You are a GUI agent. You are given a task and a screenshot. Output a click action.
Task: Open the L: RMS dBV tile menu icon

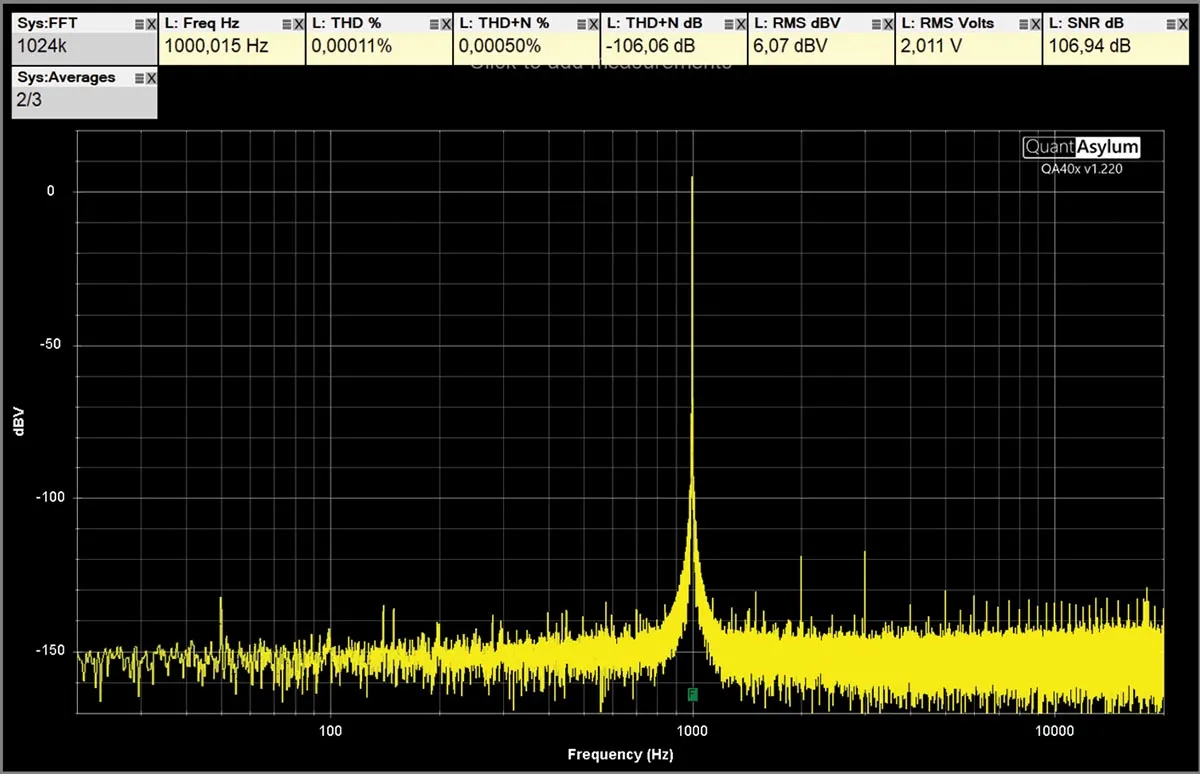tap(876, 23)
